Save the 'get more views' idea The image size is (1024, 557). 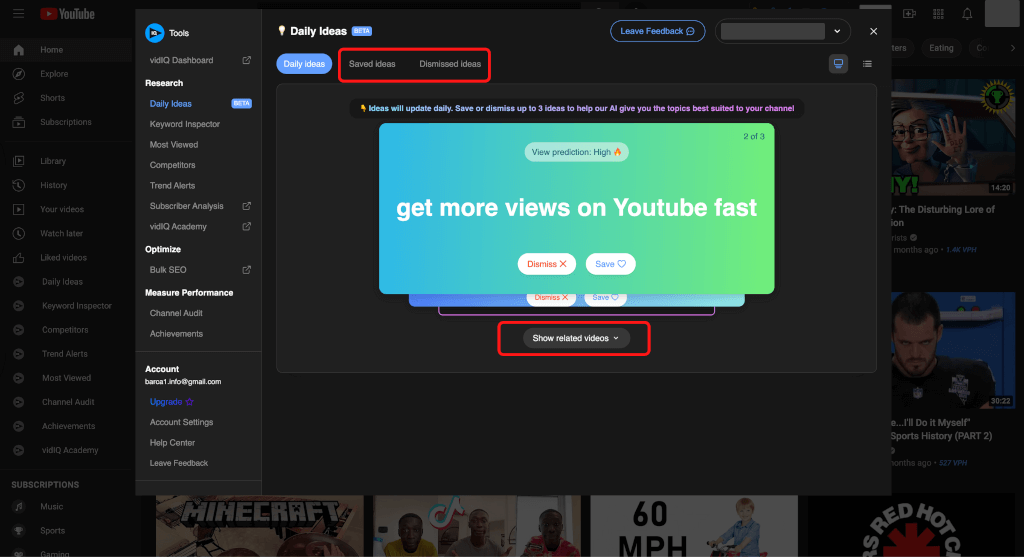coord(610,264)
